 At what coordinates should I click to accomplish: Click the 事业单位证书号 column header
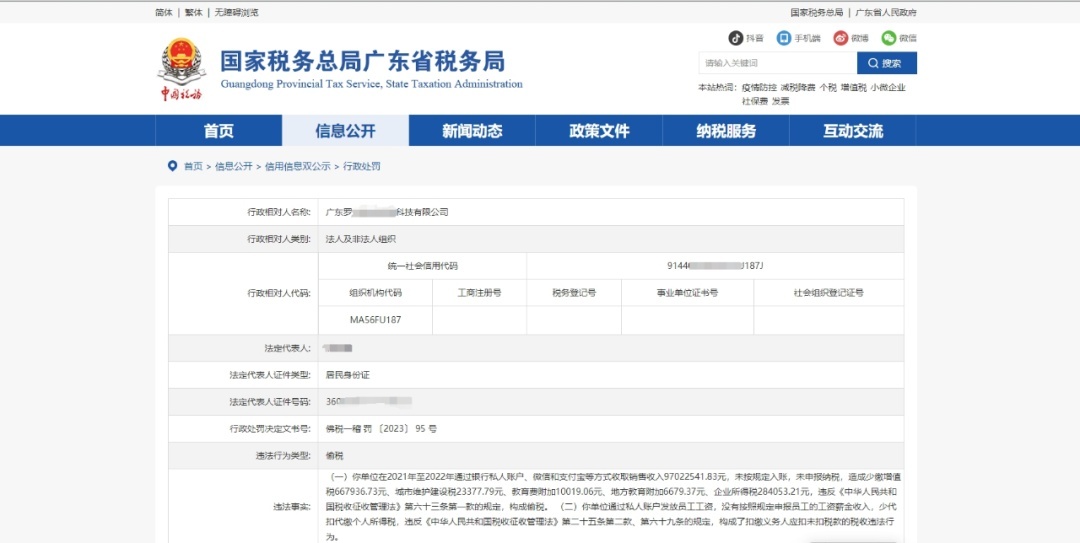pos(687,293)
